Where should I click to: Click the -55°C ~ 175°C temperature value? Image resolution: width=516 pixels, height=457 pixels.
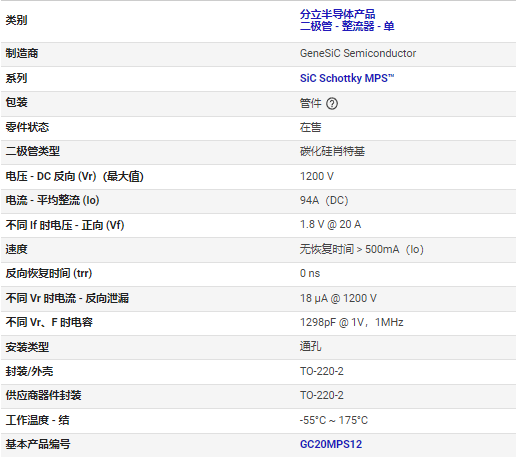(x=333, y=420)
